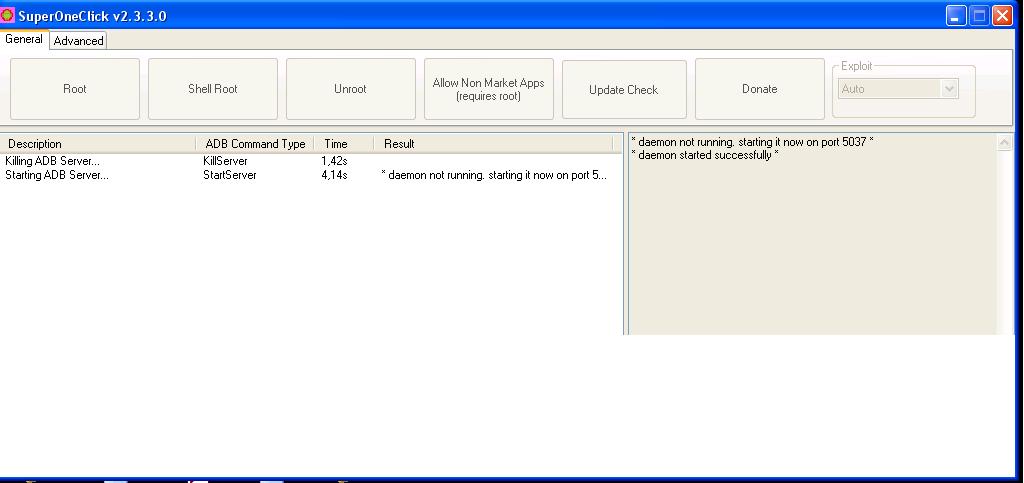The height and width of the screenshot is (483, 1024).
Task: Close the SuperOneClick window
Action: (1002, 16)
